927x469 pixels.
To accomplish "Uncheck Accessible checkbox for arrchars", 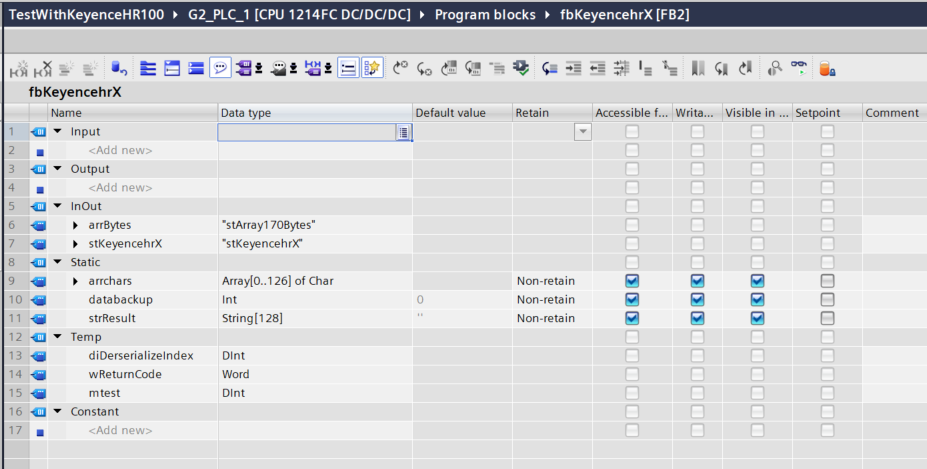I will click(632, 281).
